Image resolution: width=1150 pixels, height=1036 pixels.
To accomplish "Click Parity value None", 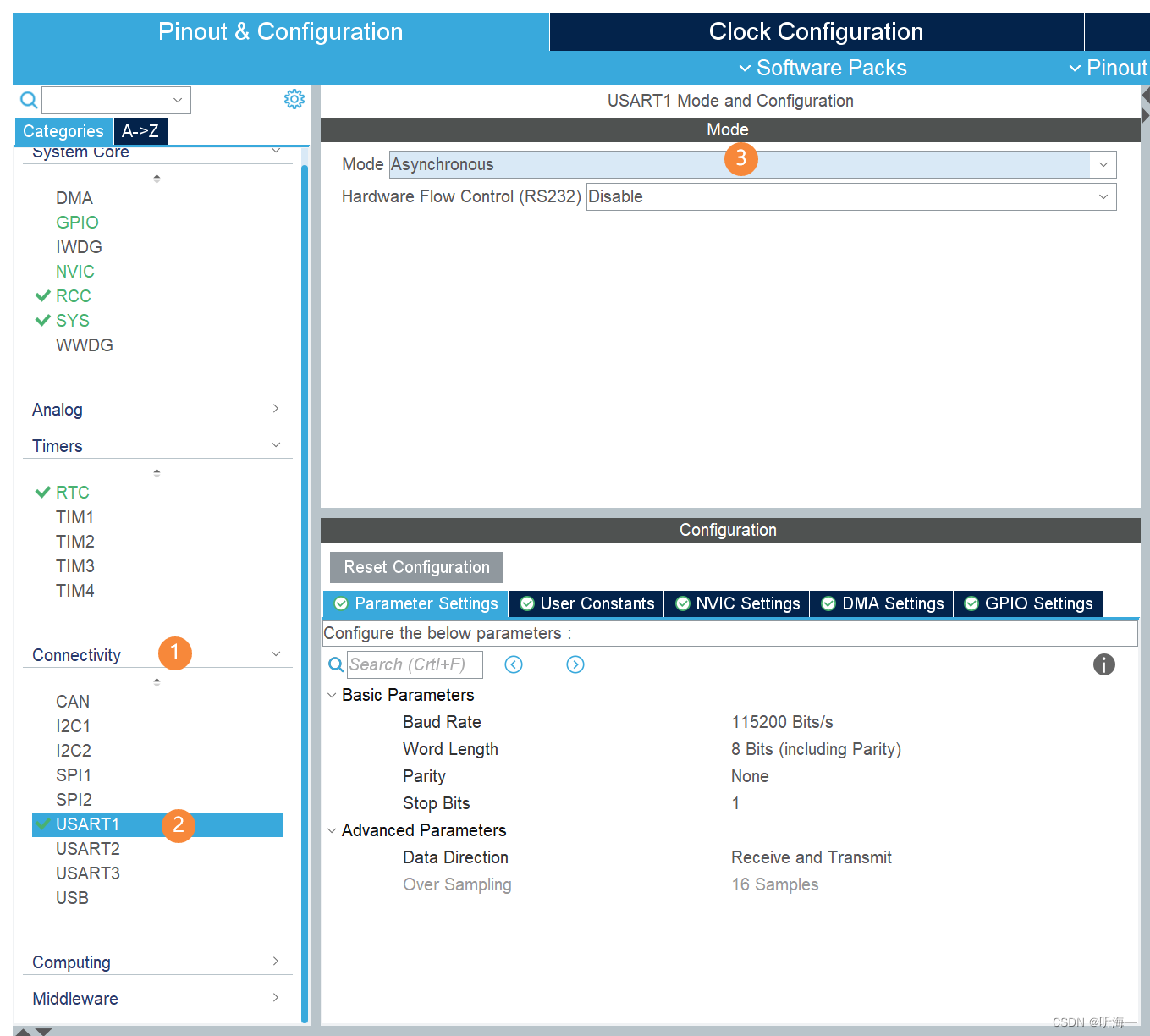I will tap(750, 776).
